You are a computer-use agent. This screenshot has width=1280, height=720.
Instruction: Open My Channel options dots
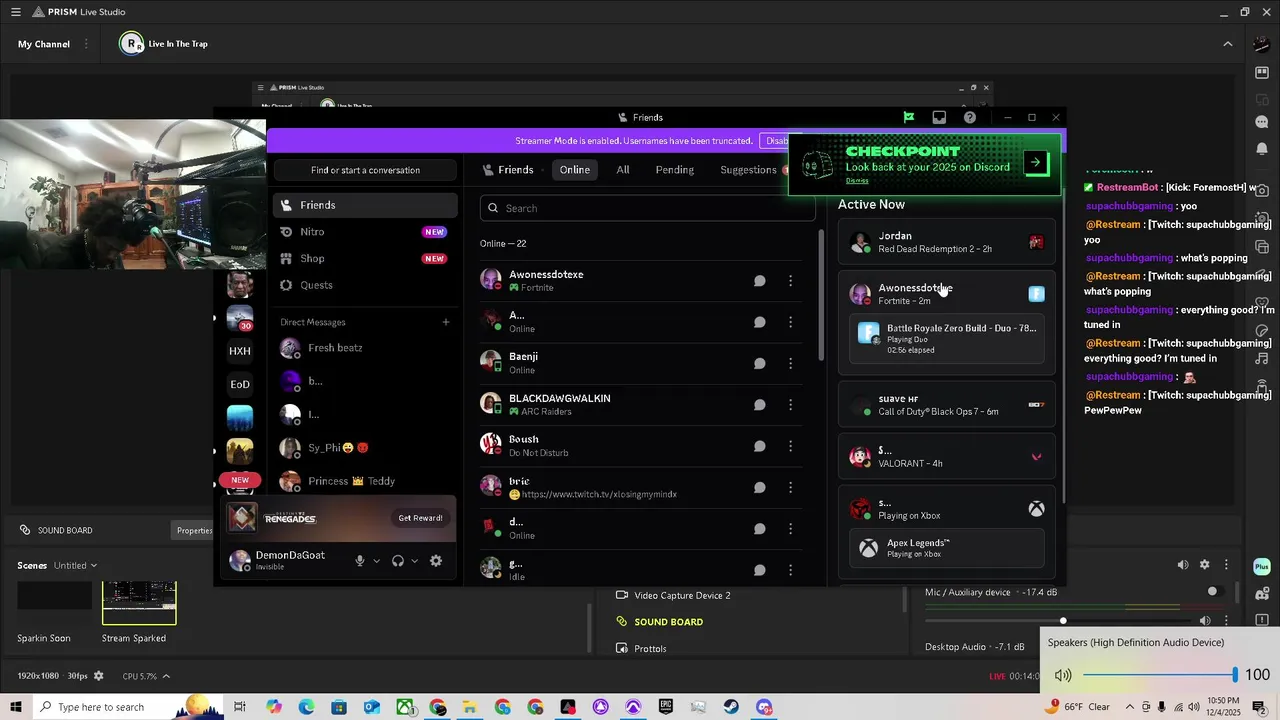click(x=86, y=44)
